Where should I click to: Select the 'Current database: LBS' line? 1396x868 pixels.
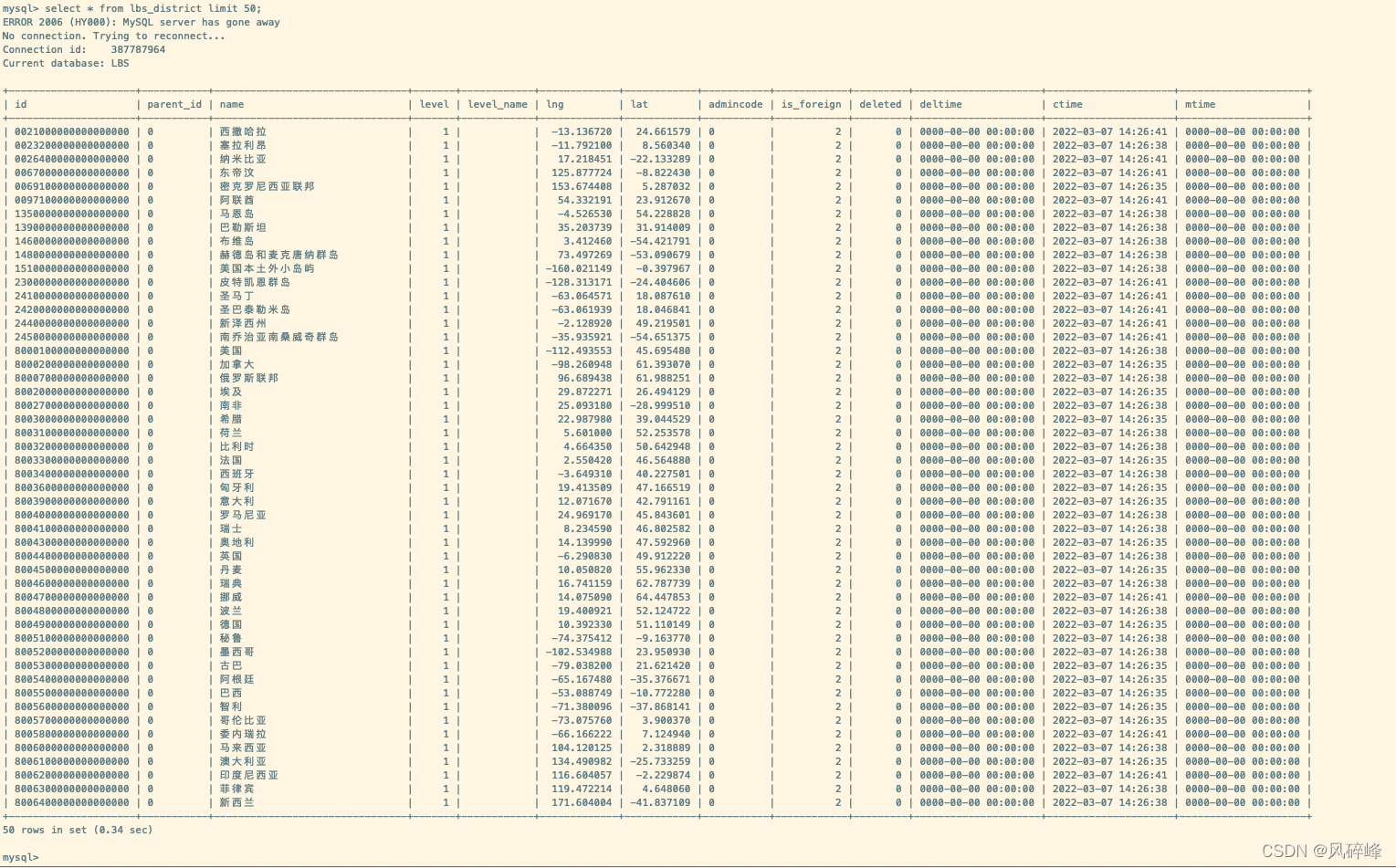[x=66, y=63]
